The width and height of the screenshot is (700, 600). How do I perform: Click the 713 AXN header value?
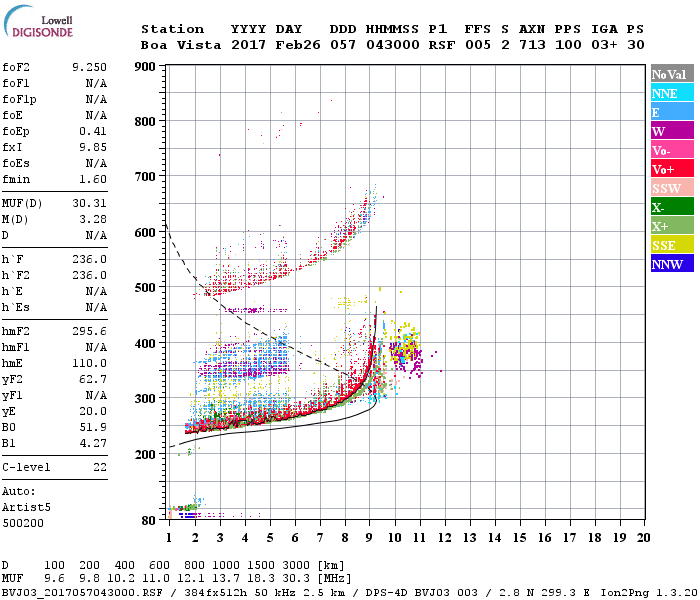click(532, 45)
